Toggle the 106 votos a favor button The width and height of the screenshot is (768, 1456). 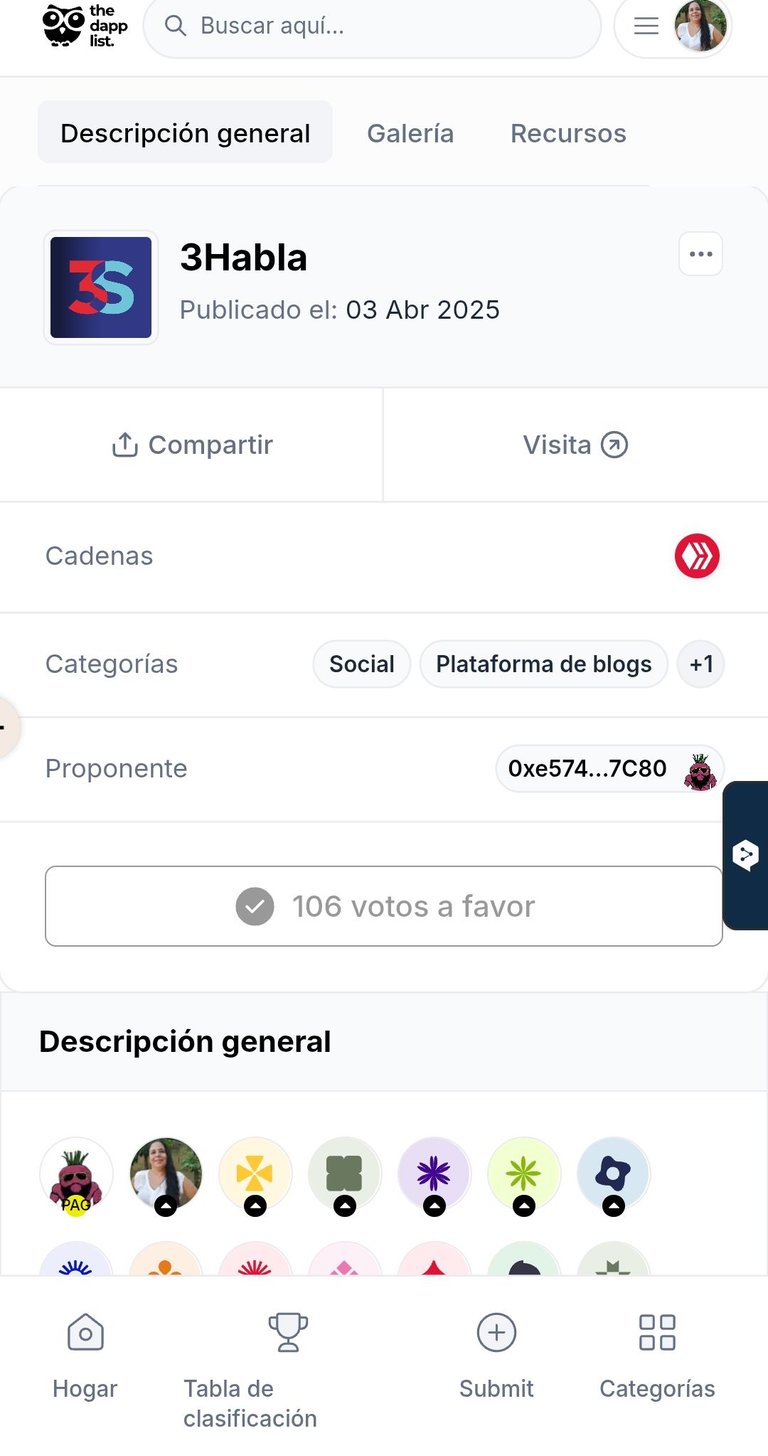(384, 906)
